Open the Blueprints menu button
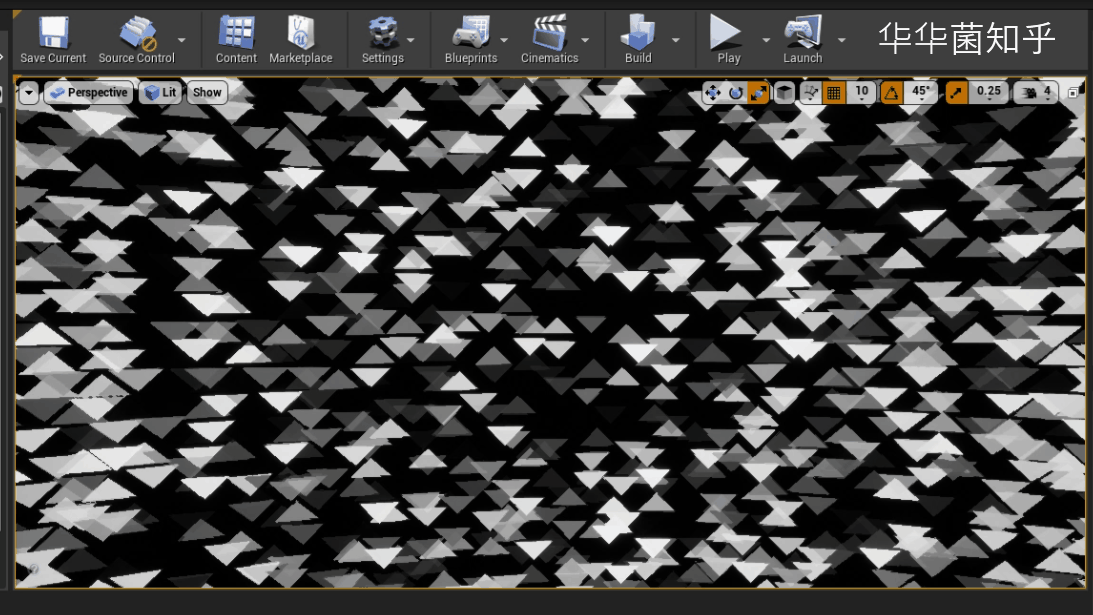This screenshot has width=1093, height=615. coord(471,40)
